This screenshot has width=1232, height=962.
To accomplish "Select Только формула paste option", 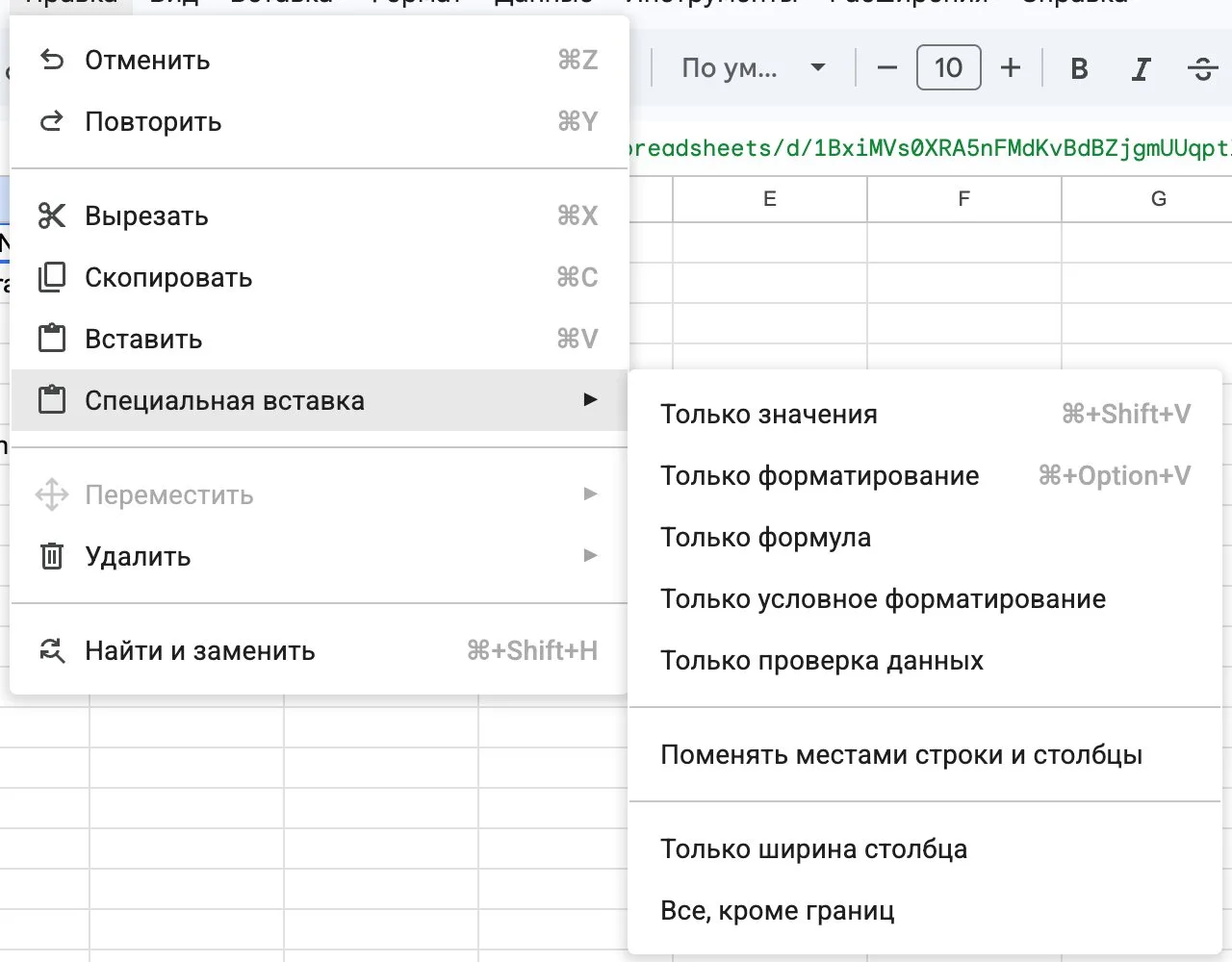I will point(925,537).
